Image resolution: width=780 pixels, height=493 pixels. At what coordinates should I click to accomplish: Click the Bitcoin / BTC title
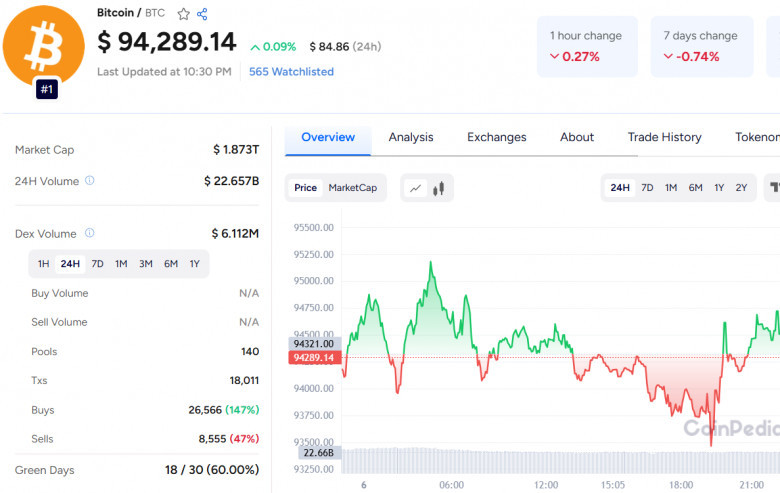[x=131, y=13]
